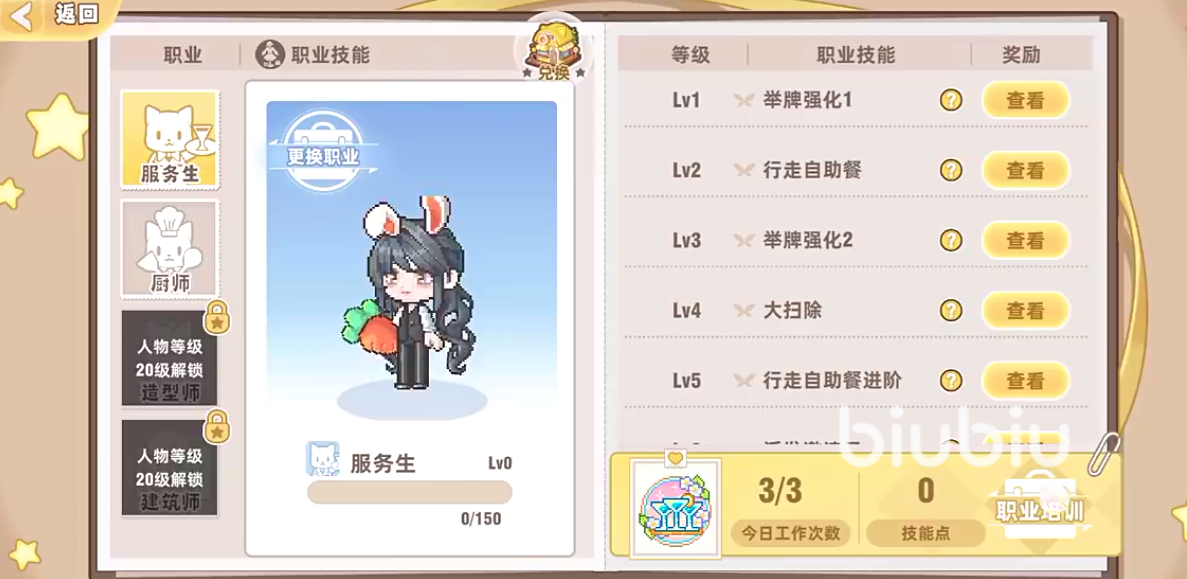The width and height of the screenshot is (1187, 579).
Task: Tap the question mark next to 大扫除
Action: [x=951, y=310]
